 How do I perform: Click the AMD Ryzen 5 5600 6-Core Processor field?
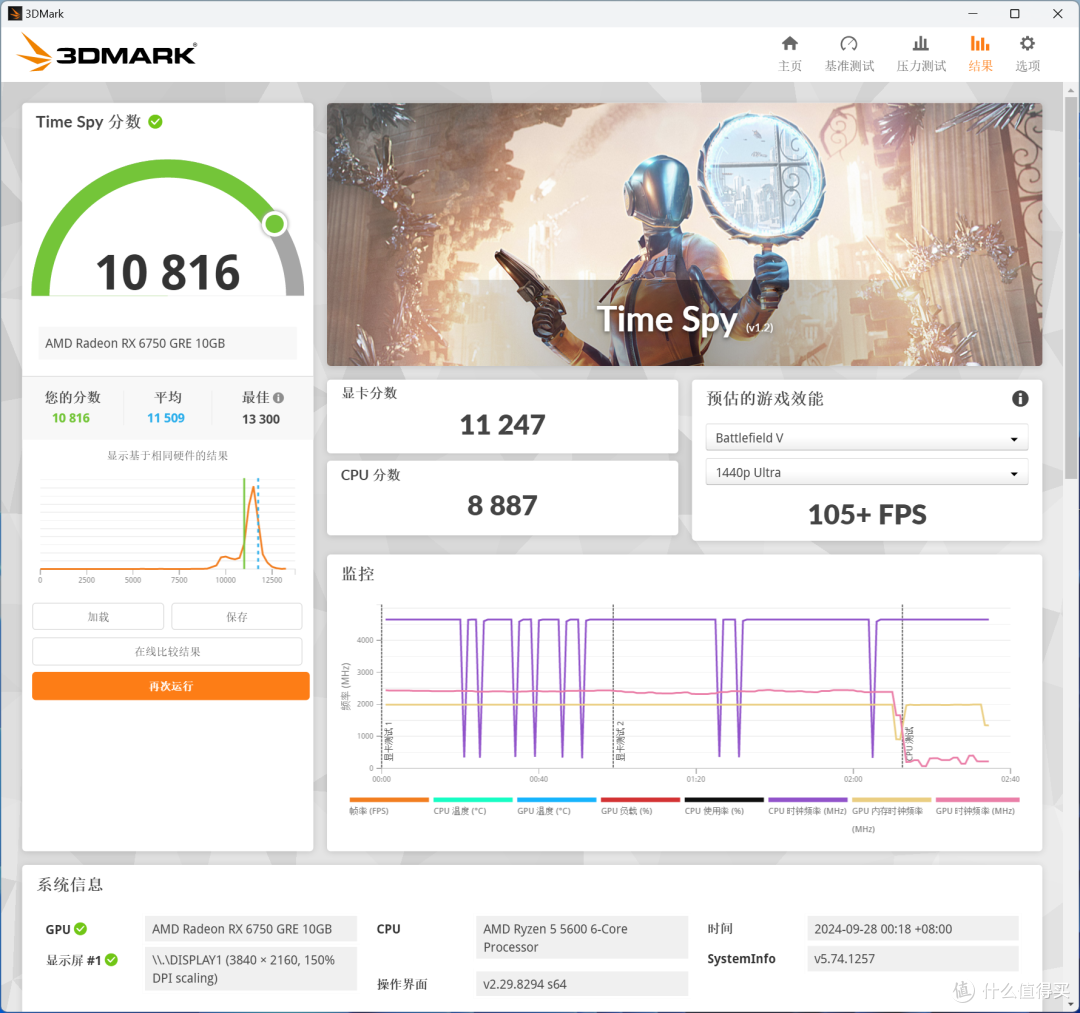pos(582,937)
